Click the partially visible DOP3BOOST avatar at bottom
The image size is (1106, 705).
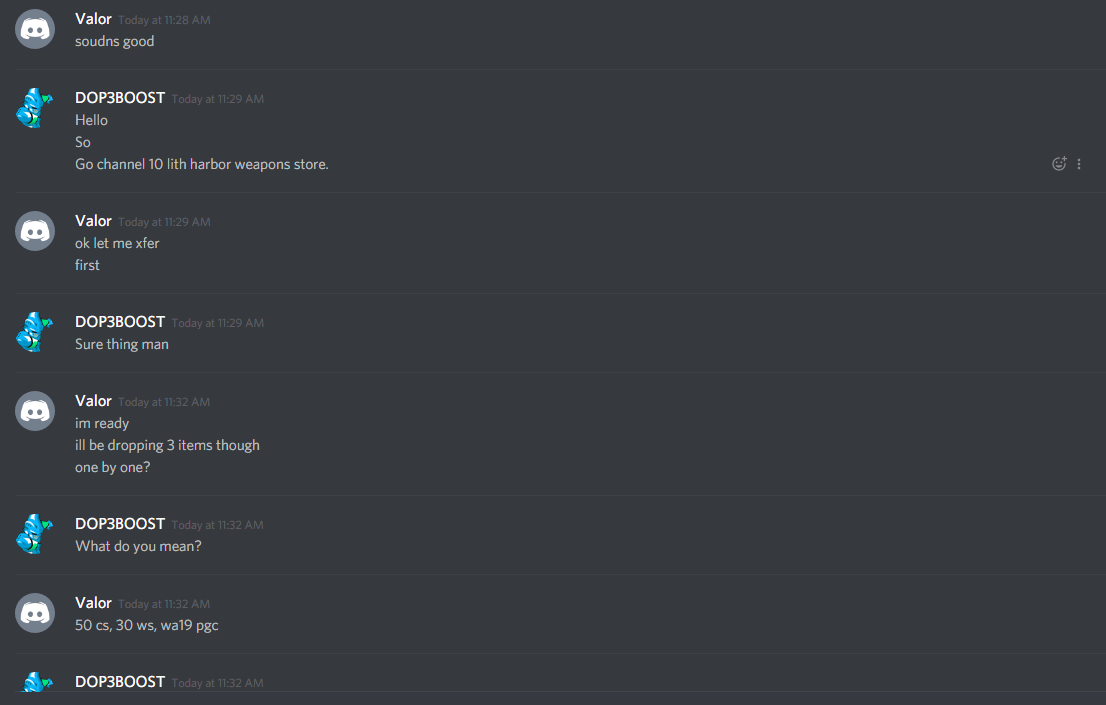(37, 682)
